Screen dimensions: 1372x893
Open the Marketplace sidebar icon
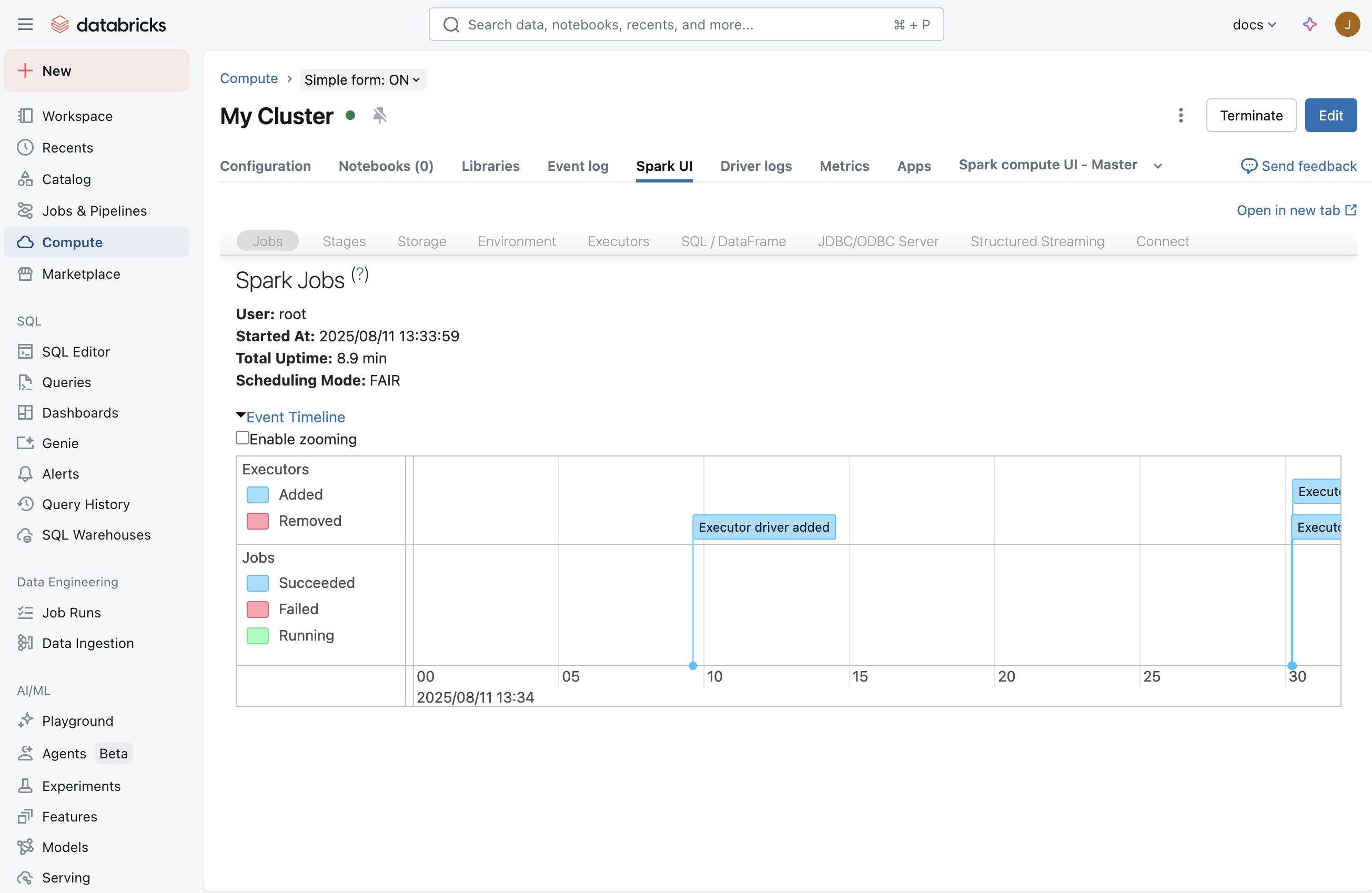(x=25, y=273)
